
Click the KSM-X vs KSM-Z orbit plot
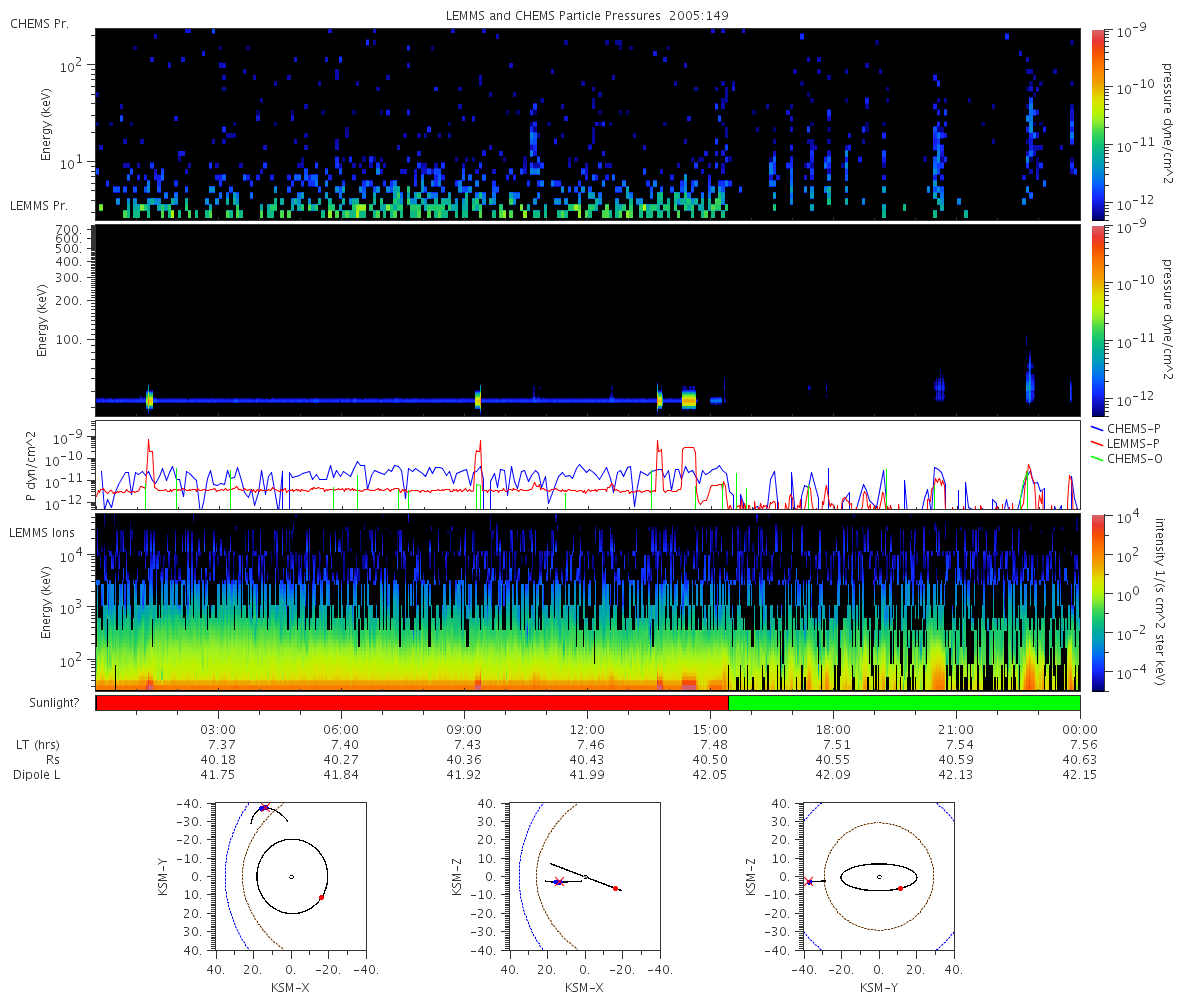point(584,876)
